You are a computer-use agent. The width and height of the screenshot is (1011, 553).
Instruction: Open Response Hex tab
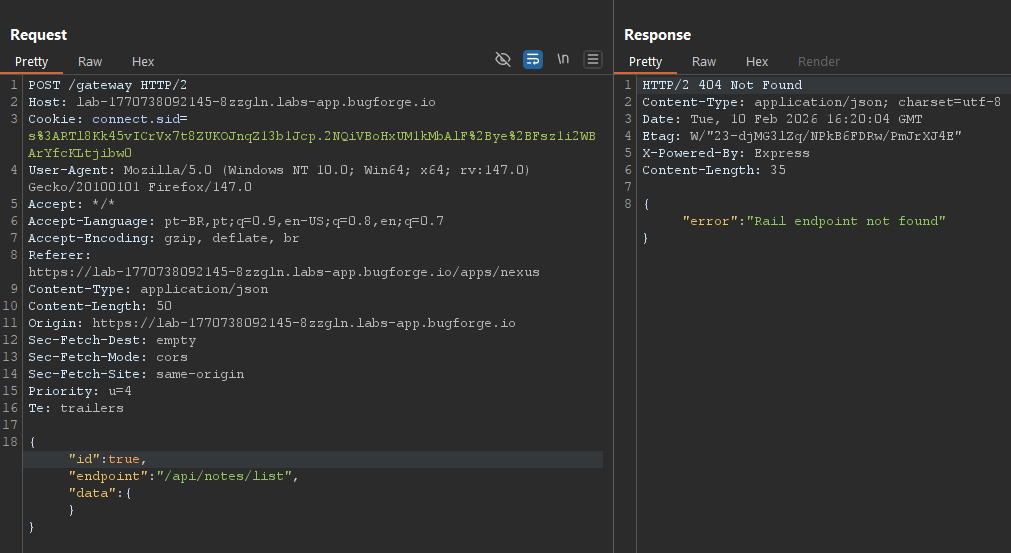pos(757,62)
